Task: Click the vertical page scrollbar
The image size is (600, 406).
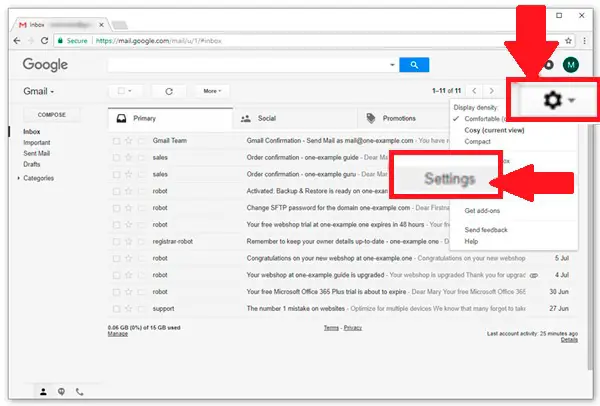Action: pos(589,247)
